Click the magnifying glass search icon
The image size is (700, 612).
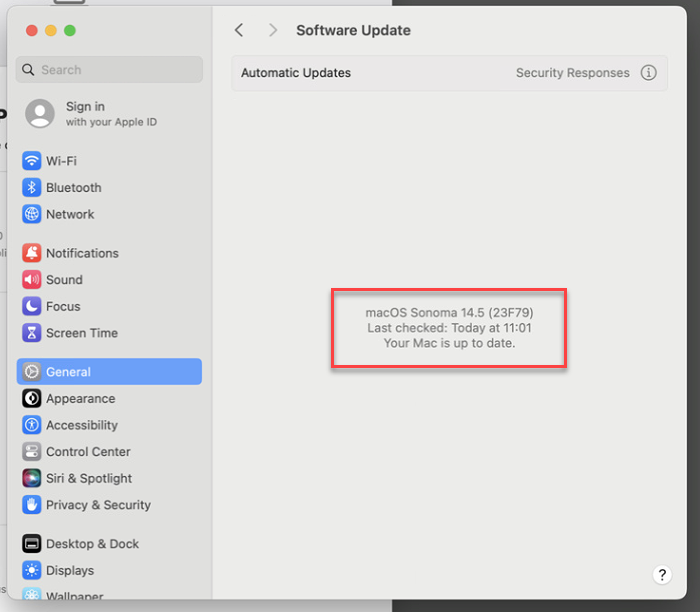(x=28, y=70)
